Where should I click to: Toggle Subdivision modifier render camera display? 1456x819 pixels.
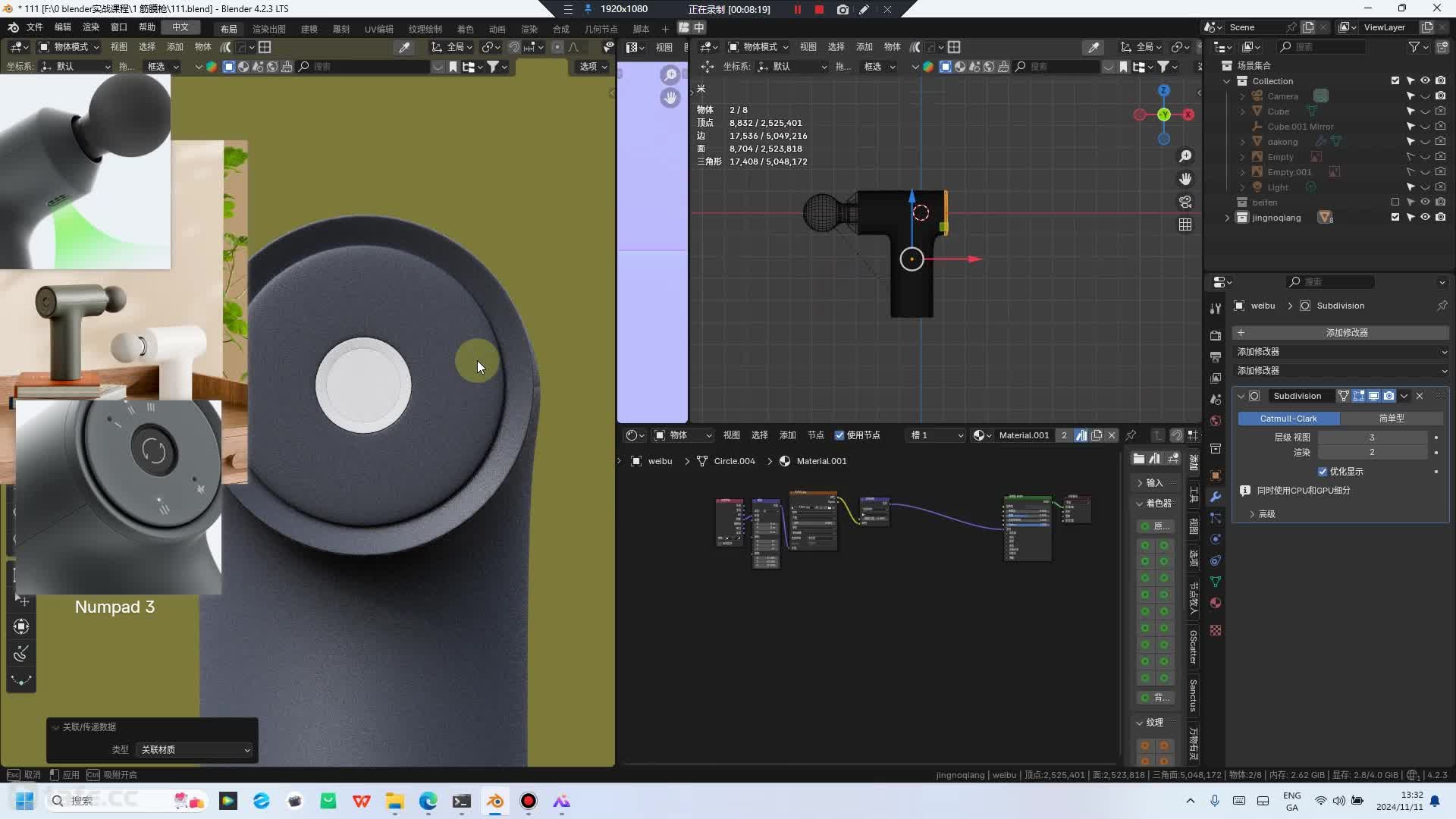click(x=1389, y=396)
